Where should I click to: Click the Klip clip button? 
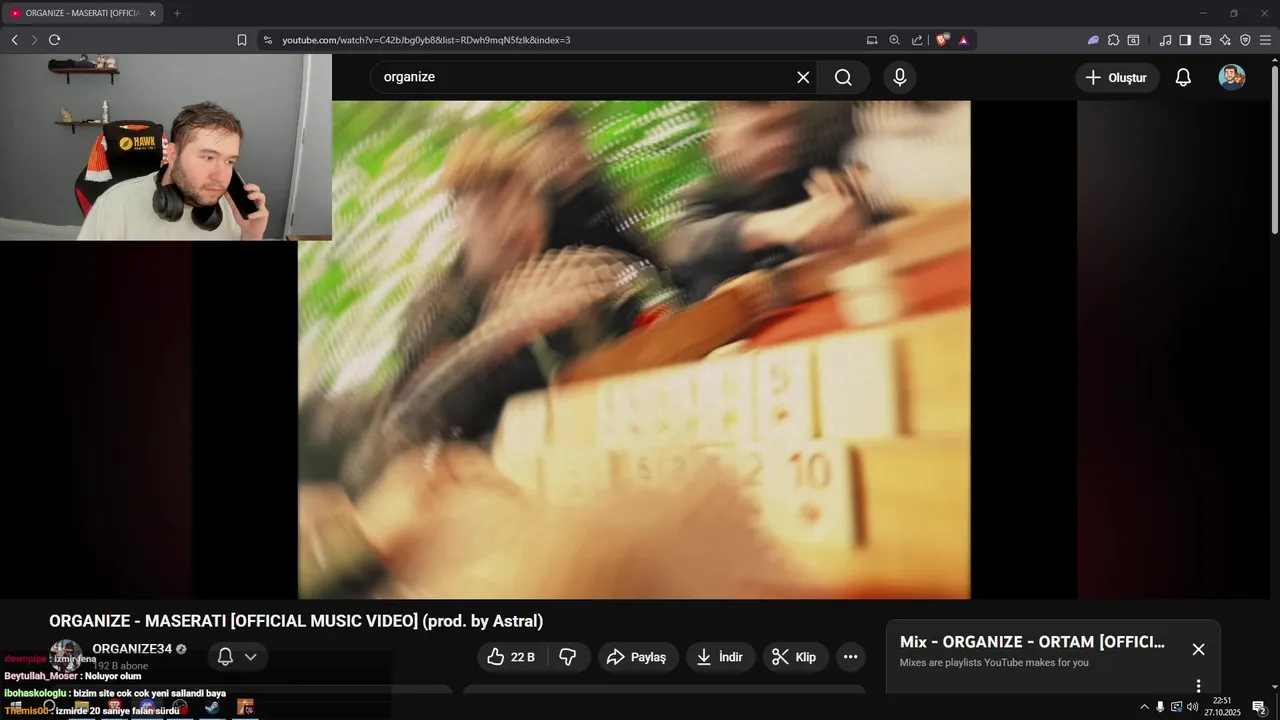[x=795, y=657]
